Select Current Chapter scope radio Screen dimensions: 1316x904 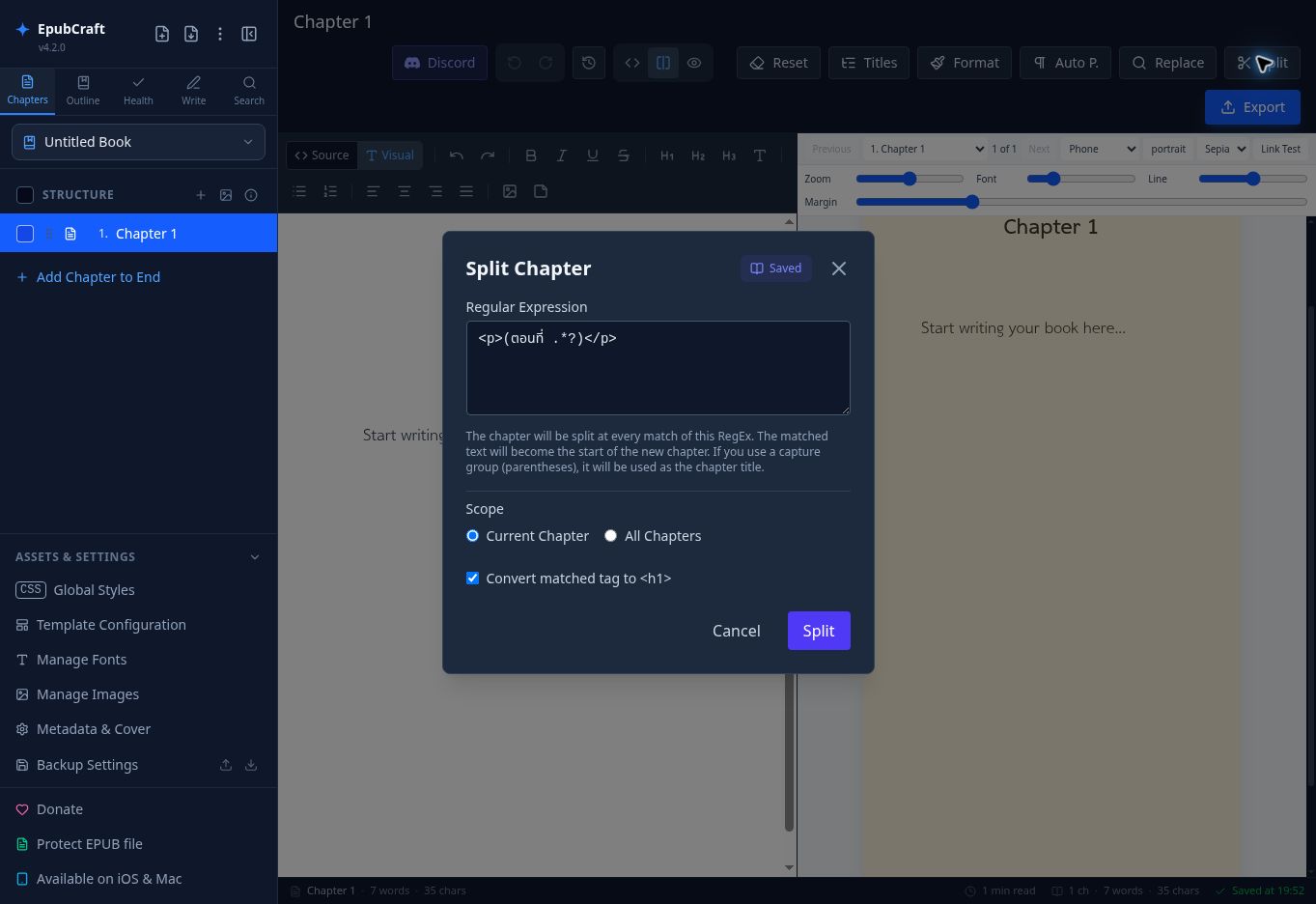pyautogui.click(x=472, y=536)
